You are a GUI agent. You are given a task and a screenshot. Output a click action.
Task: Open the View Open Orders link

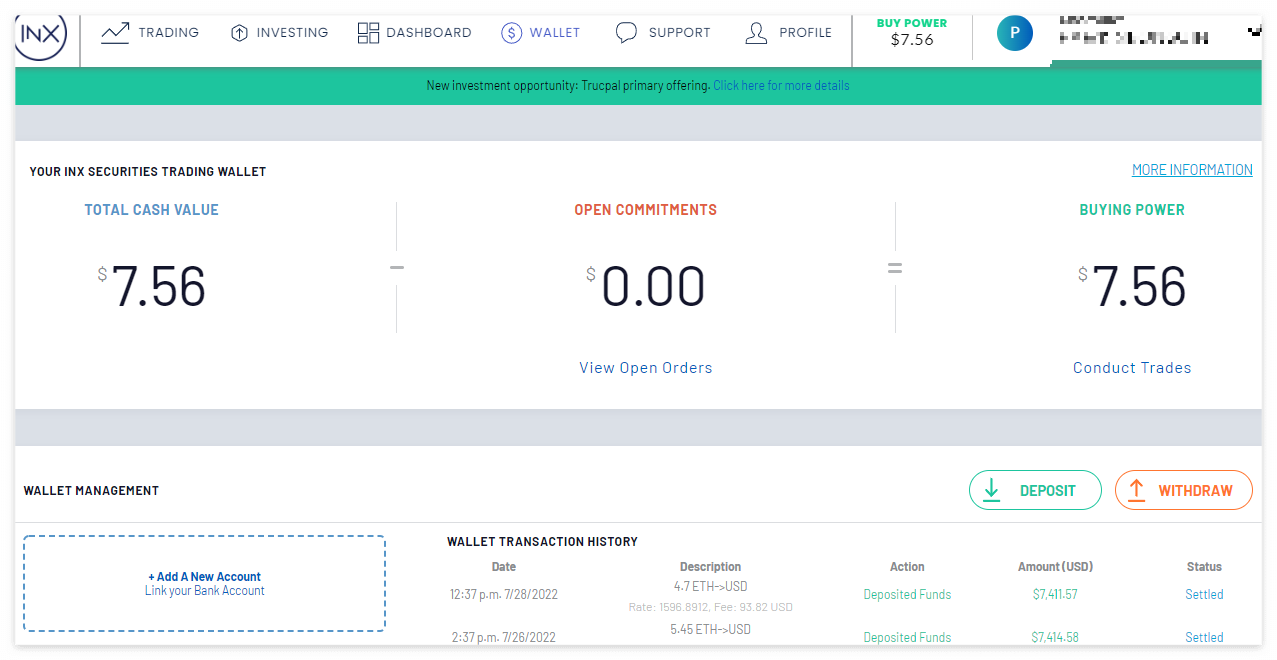(x=646, y=368)
